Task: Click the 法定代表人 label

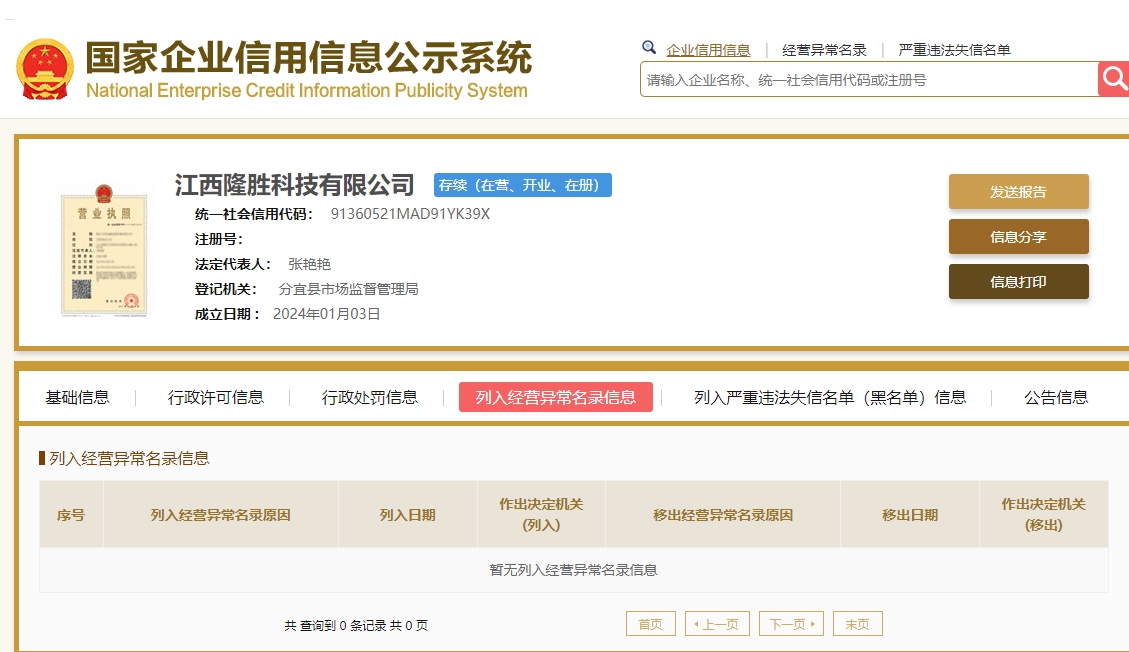Action: coord(233,264)
